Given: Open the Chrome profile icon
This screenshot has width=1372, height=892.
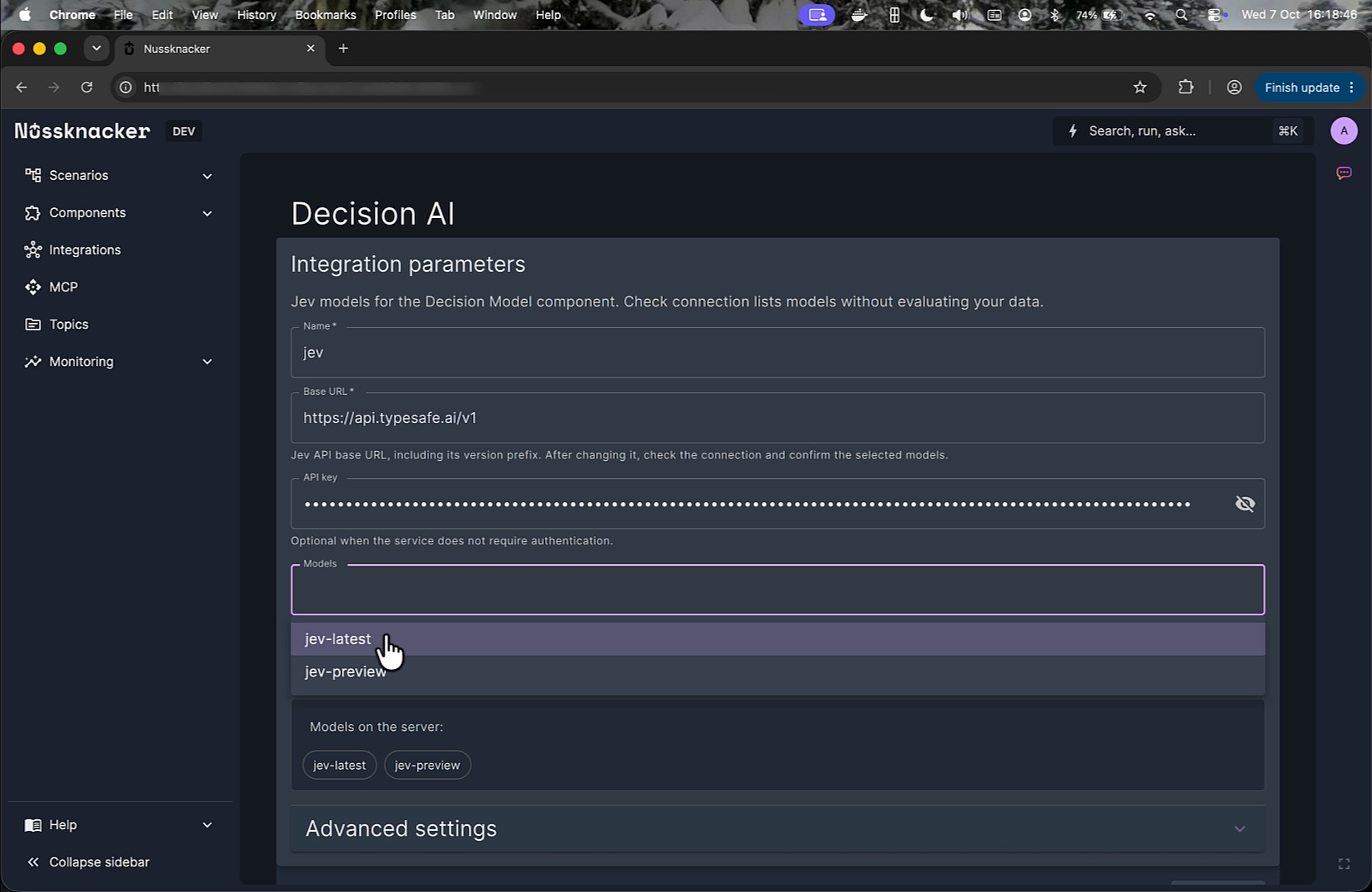Looking at the screenshot, I should (1234, 87).
